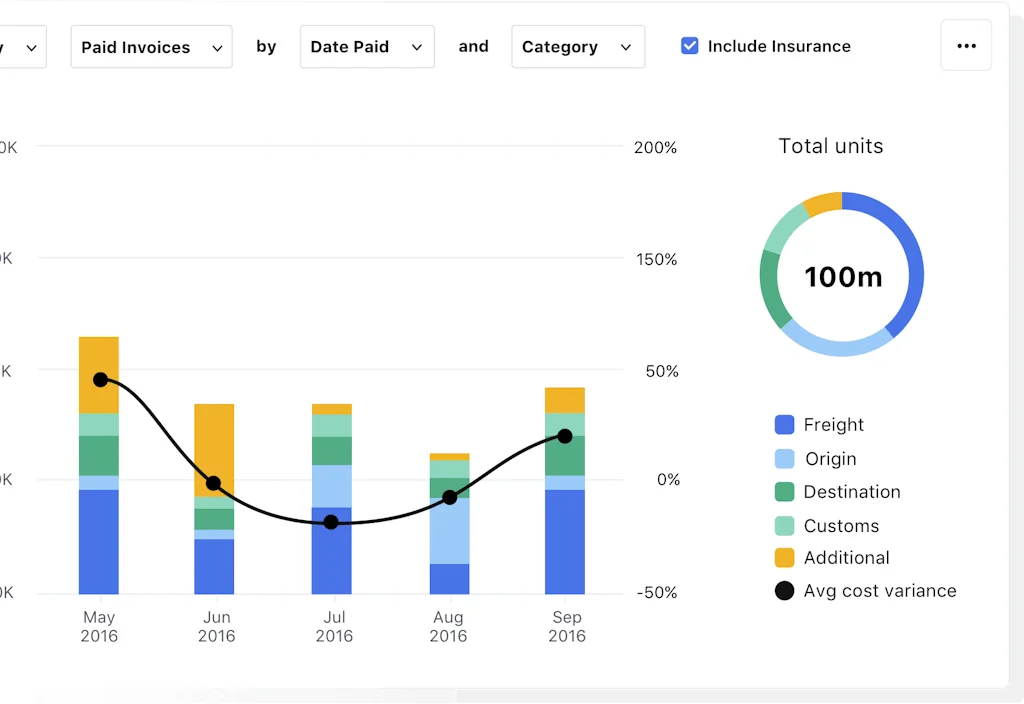This screenshot has height=704, width=1024.
Task: Select the Jun 2016 data point on trend line
Action: pyautogui.click(x=214, y=484)
